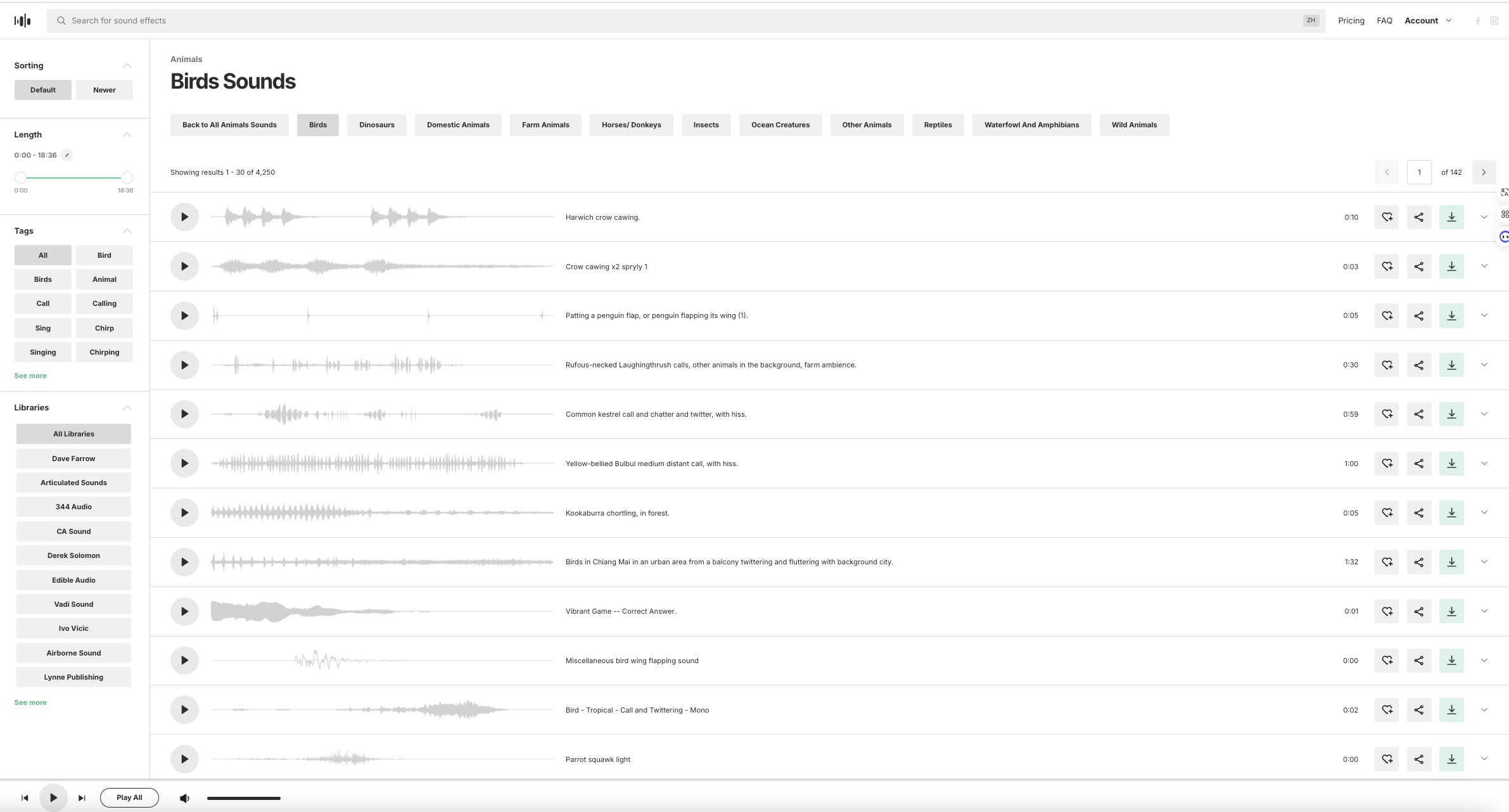Skip to next track in player bar
The image size is (1509, 812).
(82, 798)
